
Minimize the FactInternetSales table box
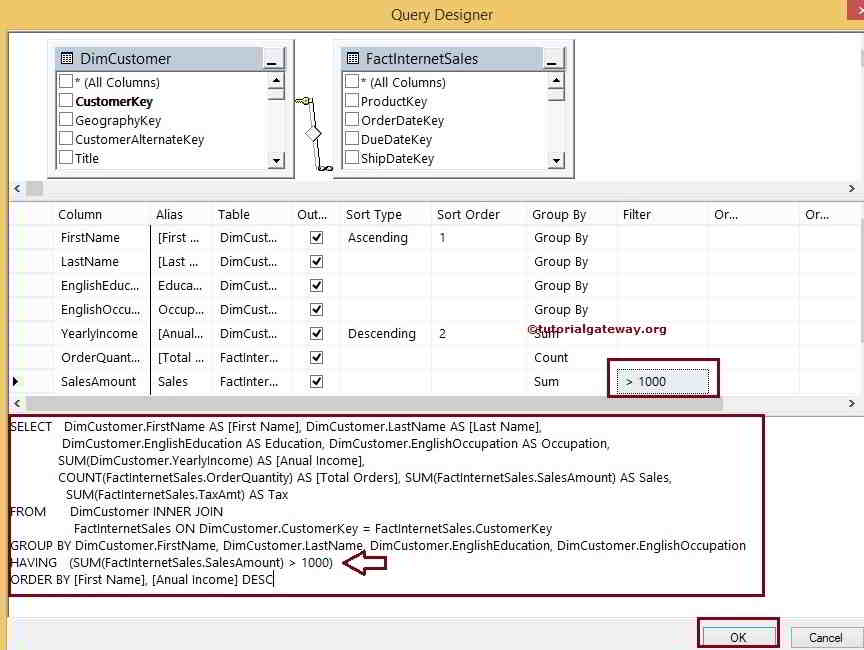[x=552, y=59]
